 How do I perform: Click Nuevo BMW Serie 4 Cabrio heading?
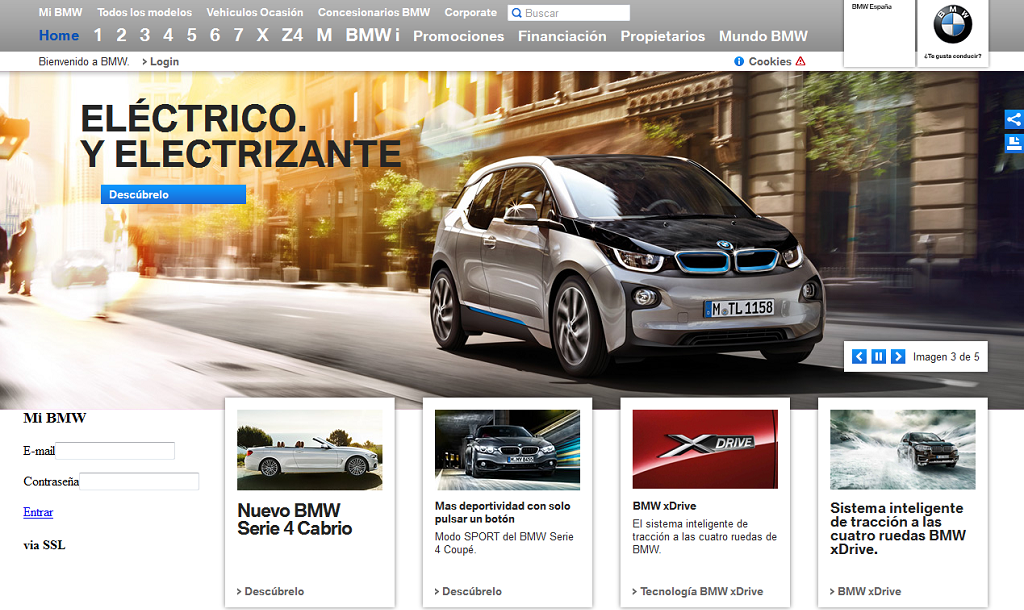[295, 519]
